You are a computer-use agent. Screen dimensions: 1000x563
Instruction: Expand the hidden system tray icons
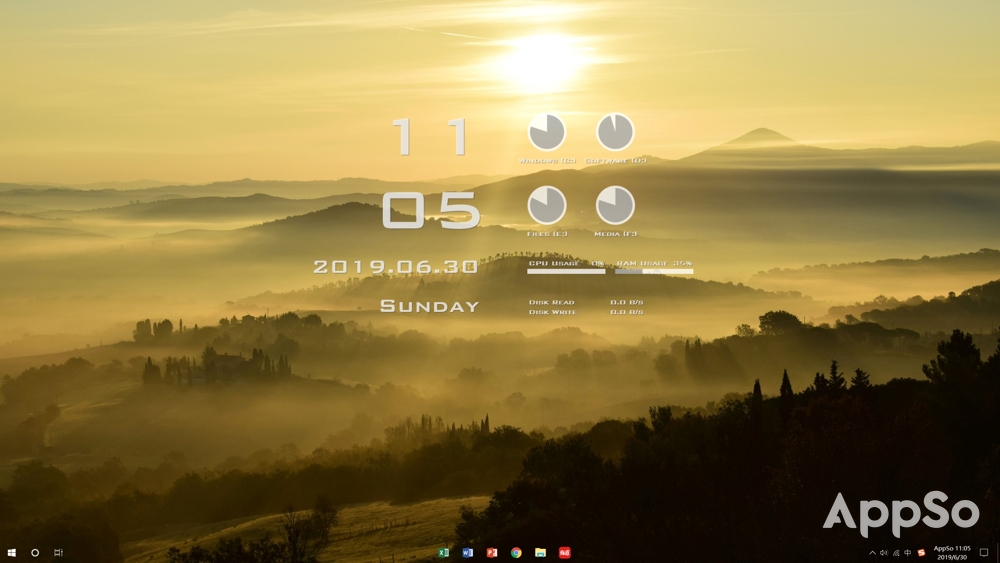[x=872, y=552]
